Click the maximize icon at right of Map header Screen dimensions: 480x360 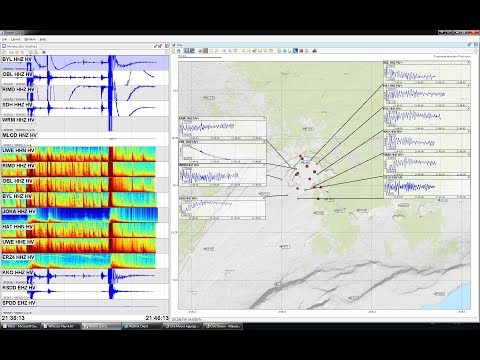tap(476, 44)
